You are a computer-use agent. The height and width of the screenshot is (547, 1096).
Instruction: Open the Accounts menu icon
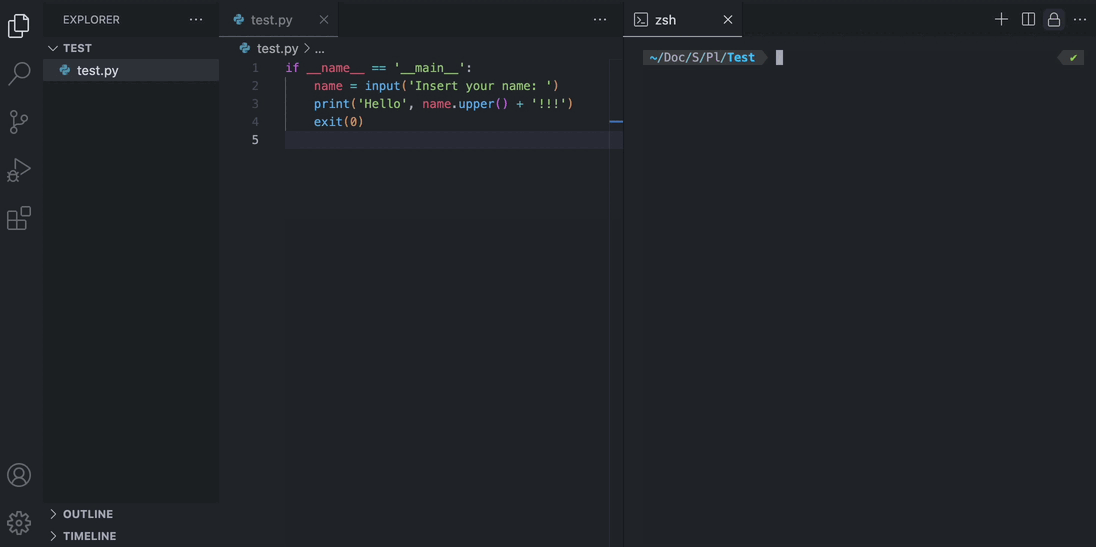(19, 475)
